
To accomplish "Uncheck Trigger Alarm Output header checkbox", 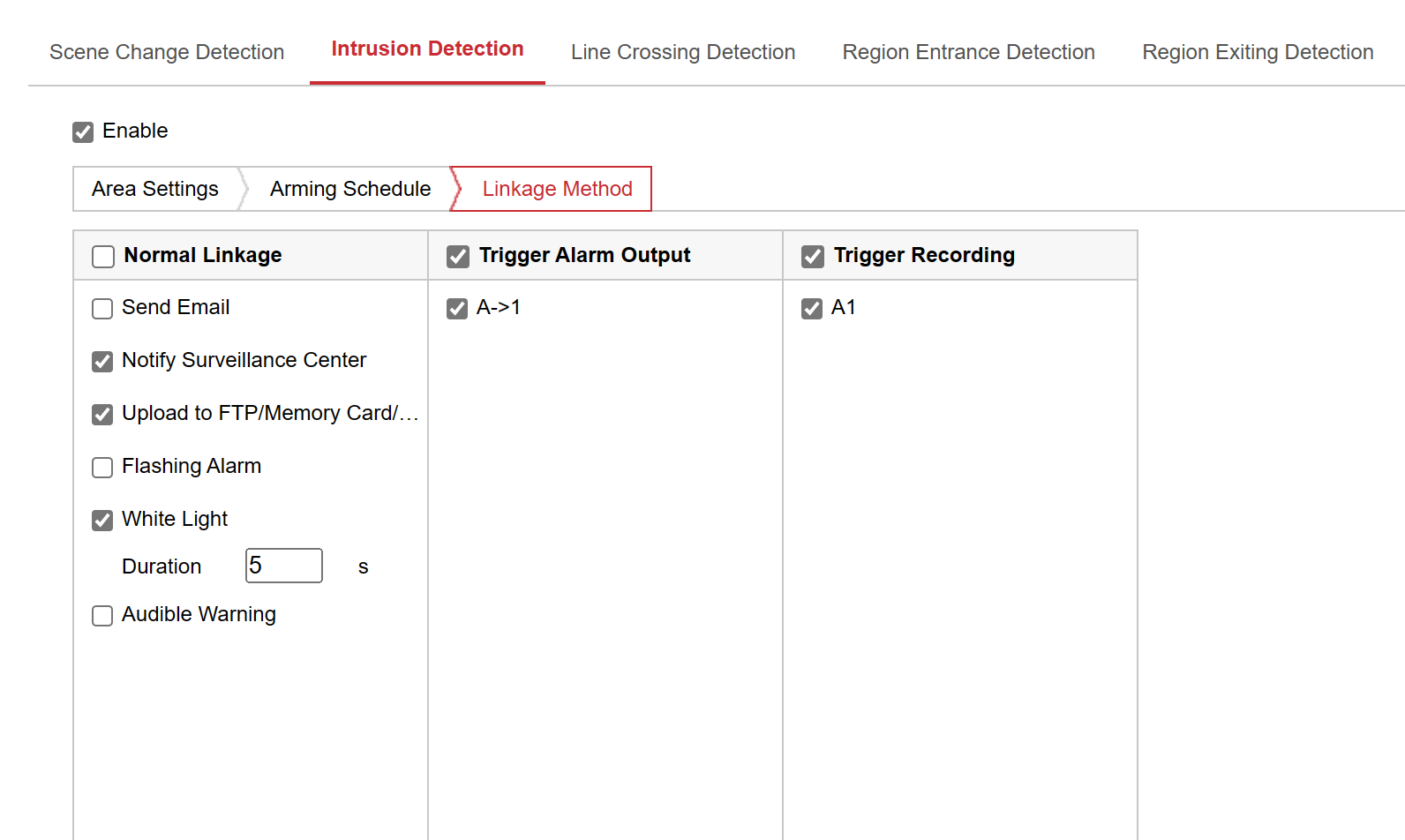I will (x=458, y=257).
